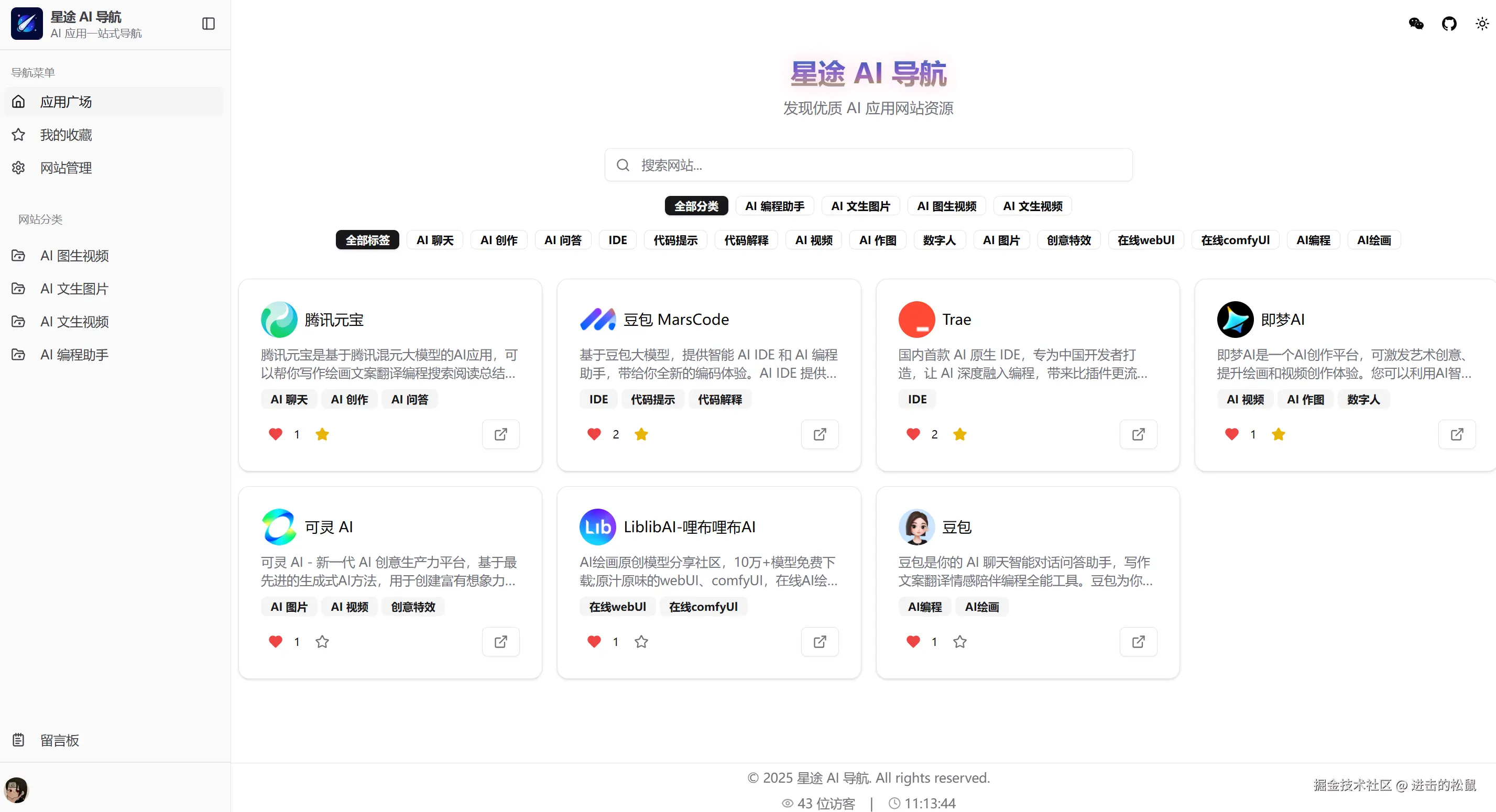Click the user avatar at sidebar bottom

tap(16, 789)
